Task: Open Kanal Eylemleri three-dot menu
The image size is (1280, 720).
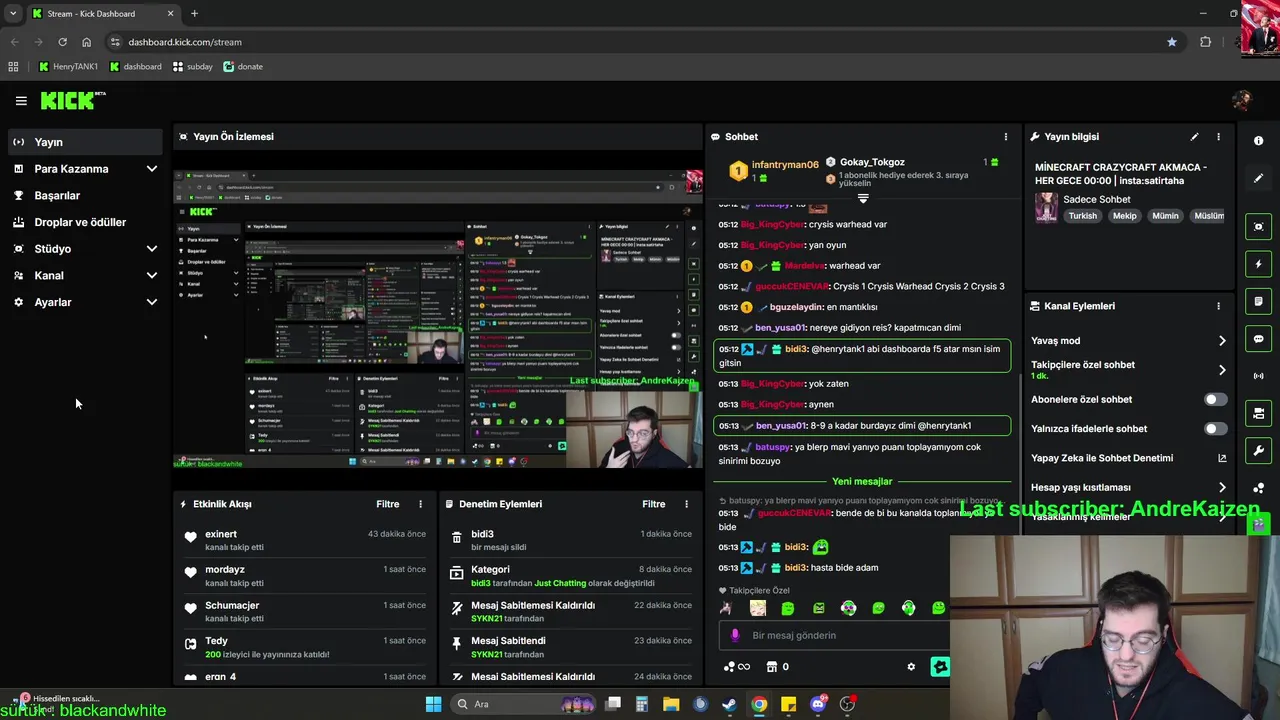Action: tap(1218, 306)
